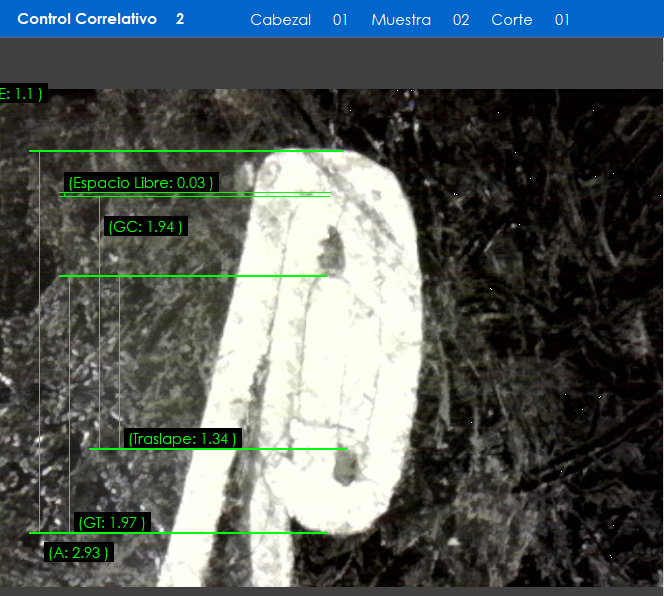Image resolution: width=664 pixels, height=596 pixels.
Task: Select the Cabezal header label
Action: 280,20
